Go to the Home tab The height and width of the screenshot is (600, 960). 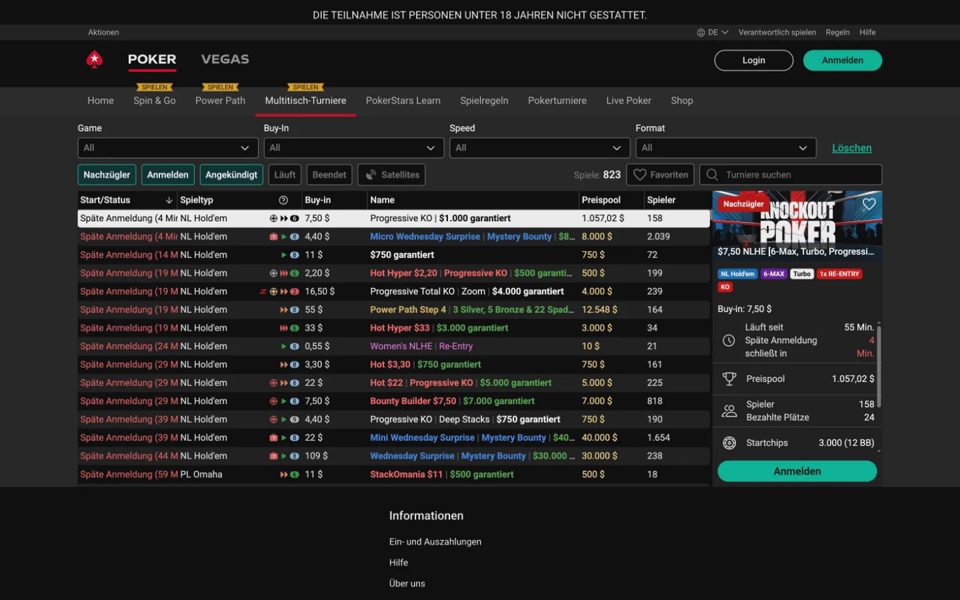tap(100, 100)
